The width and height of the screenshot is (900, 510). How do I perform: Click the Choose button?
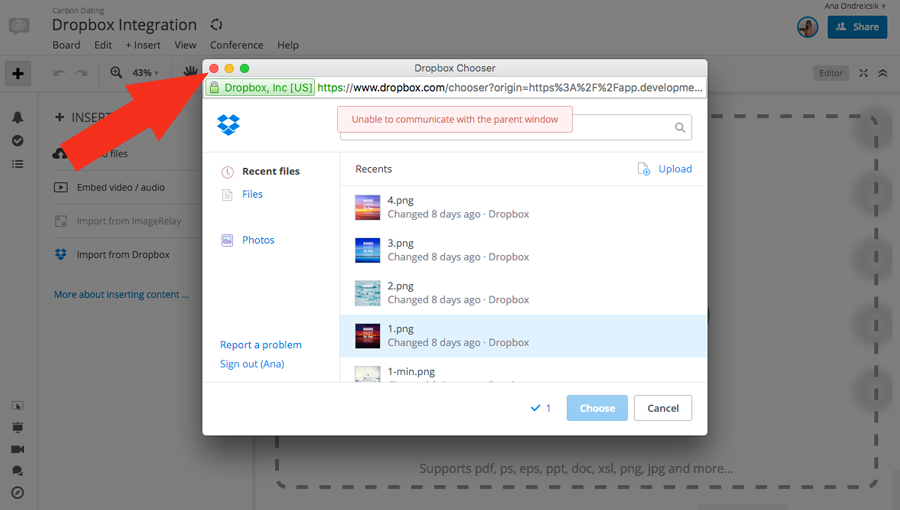597,408
